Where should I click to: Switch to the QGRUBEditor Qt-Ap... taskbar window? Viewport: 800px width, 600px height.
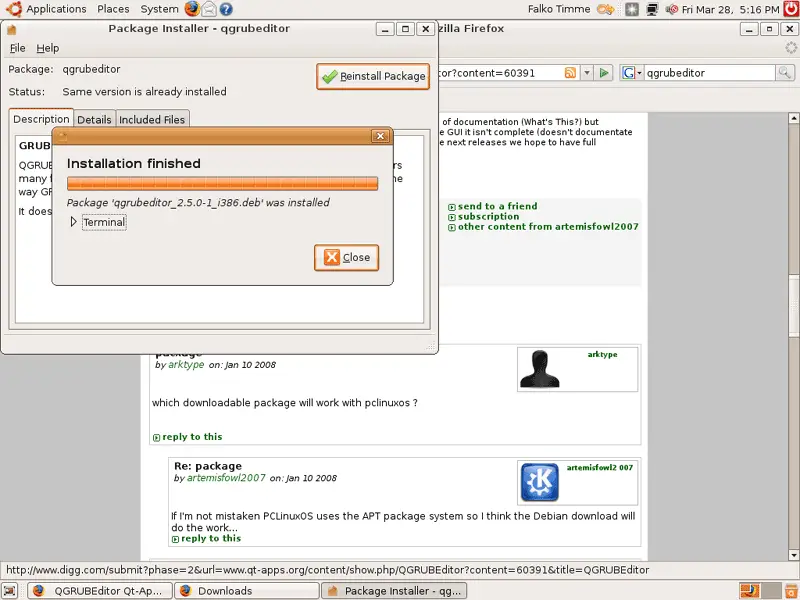[x=99, y=591]
